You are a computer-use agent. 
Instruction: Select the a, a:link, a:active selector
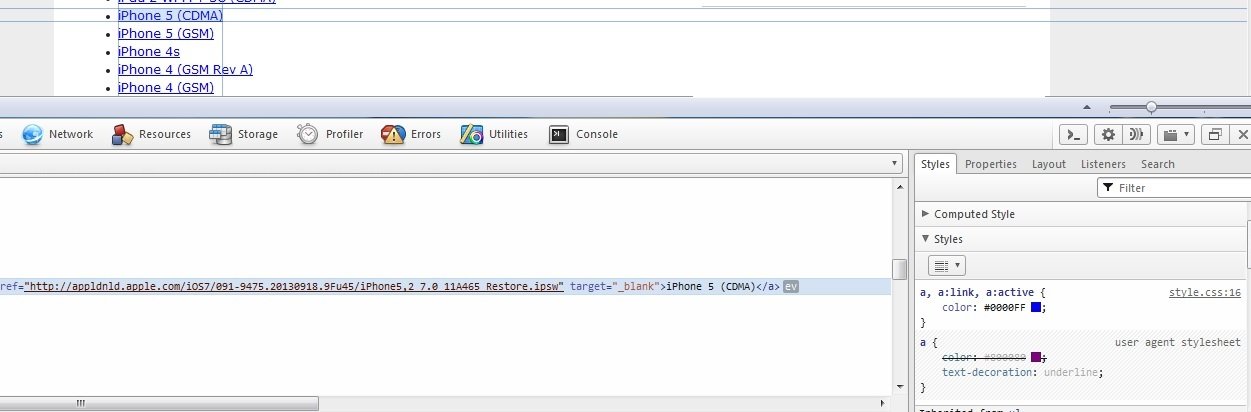tap(976, 293)
